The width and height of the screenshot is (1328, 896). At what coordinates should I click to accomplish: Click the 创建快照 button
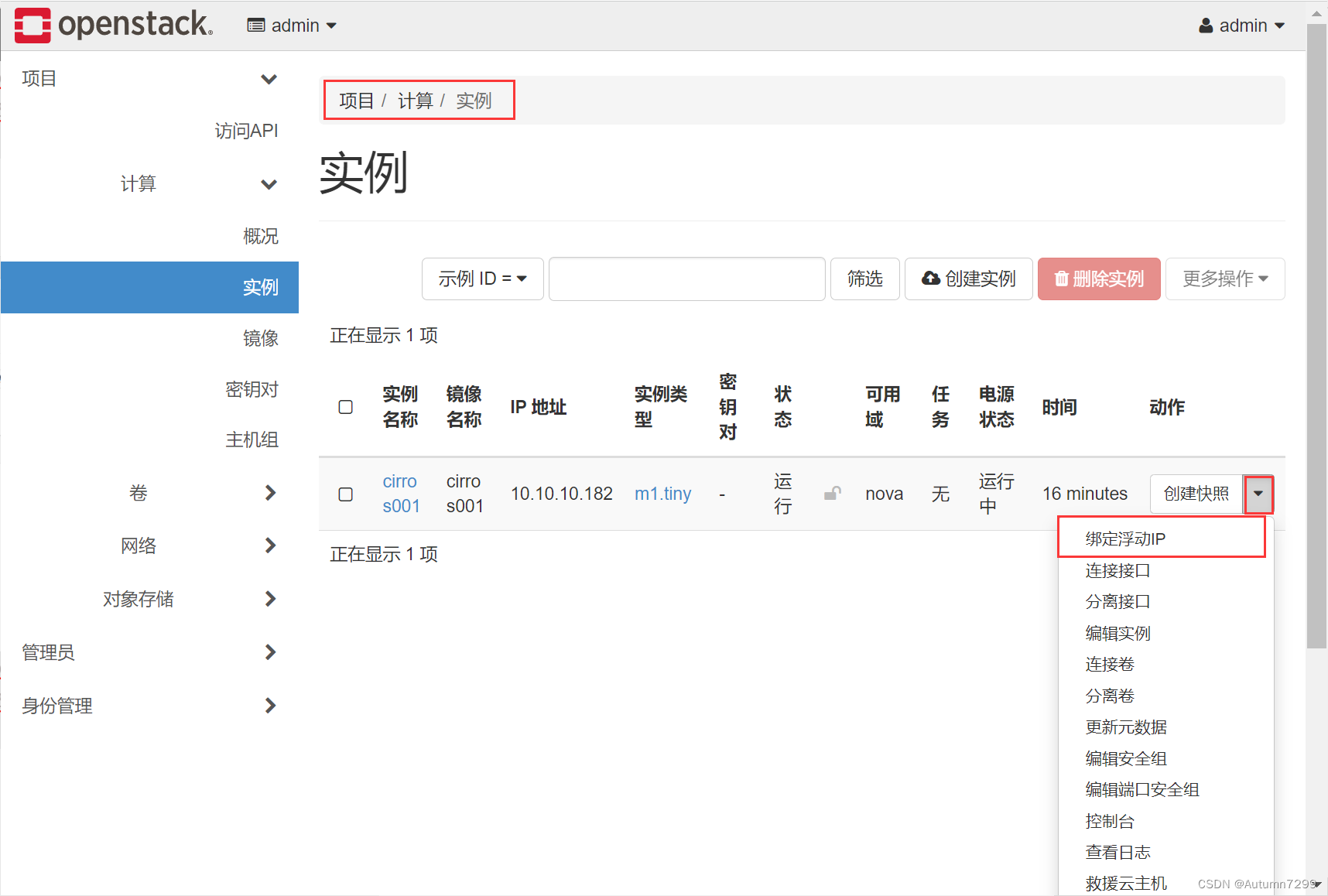coord(1196,494)
